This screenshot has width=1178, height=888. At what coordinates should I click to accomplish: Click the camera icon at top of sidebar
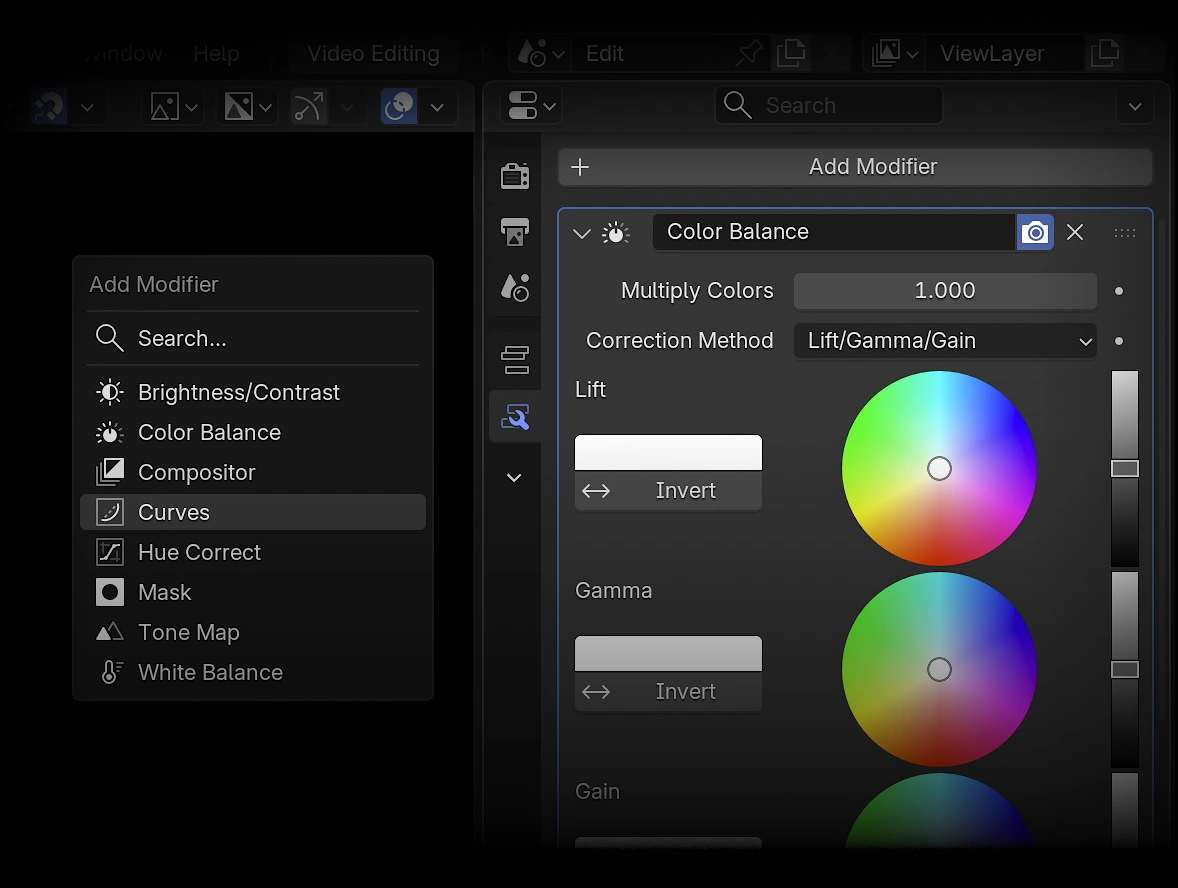click(x=514, y=175)
